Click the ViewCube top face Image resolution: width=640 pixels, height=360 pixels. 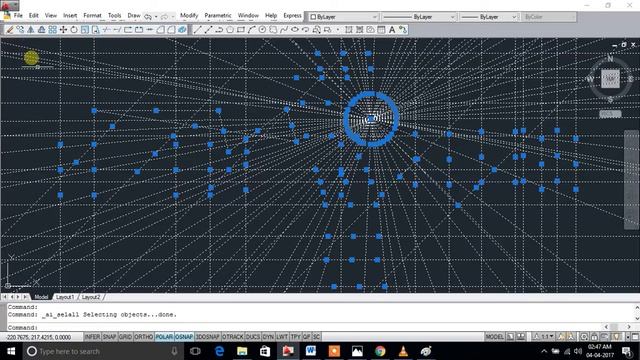pyautogui.click(x=610, y=79)
